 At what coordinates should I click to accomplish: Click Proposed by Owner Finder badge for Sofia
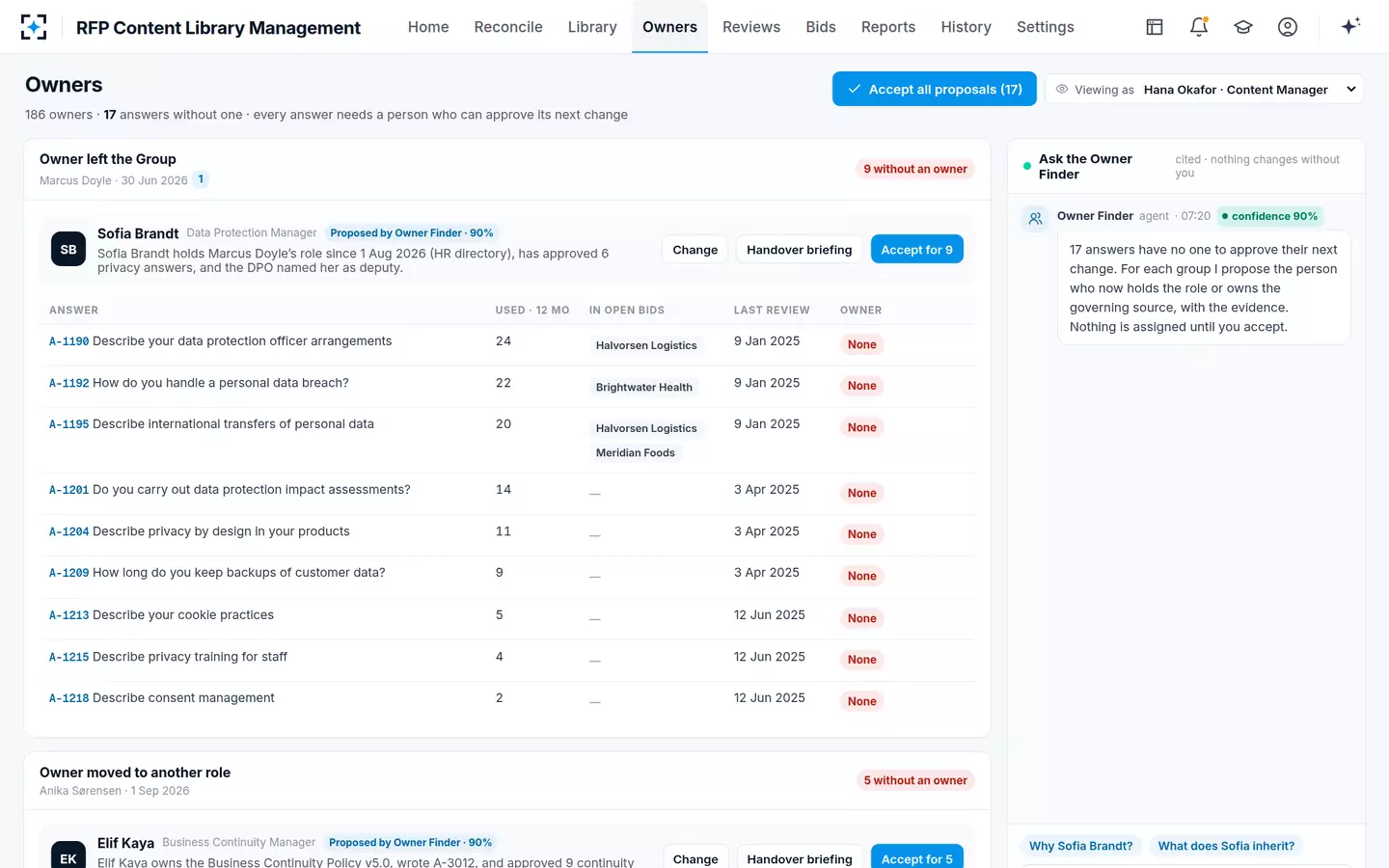[x=412, y=232]
